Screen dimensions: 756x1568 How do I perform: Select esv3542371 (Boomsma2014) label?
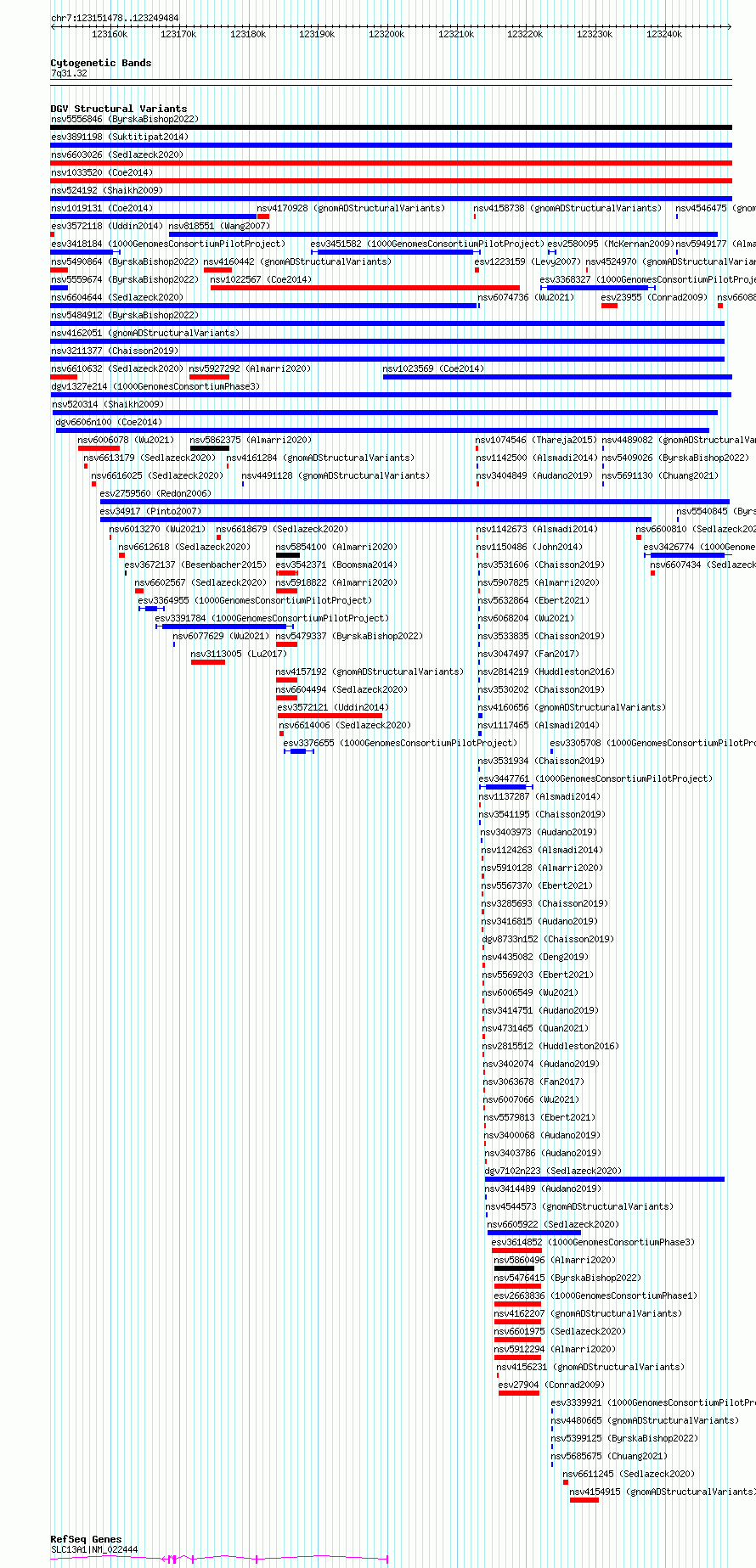tap(336, 565)
